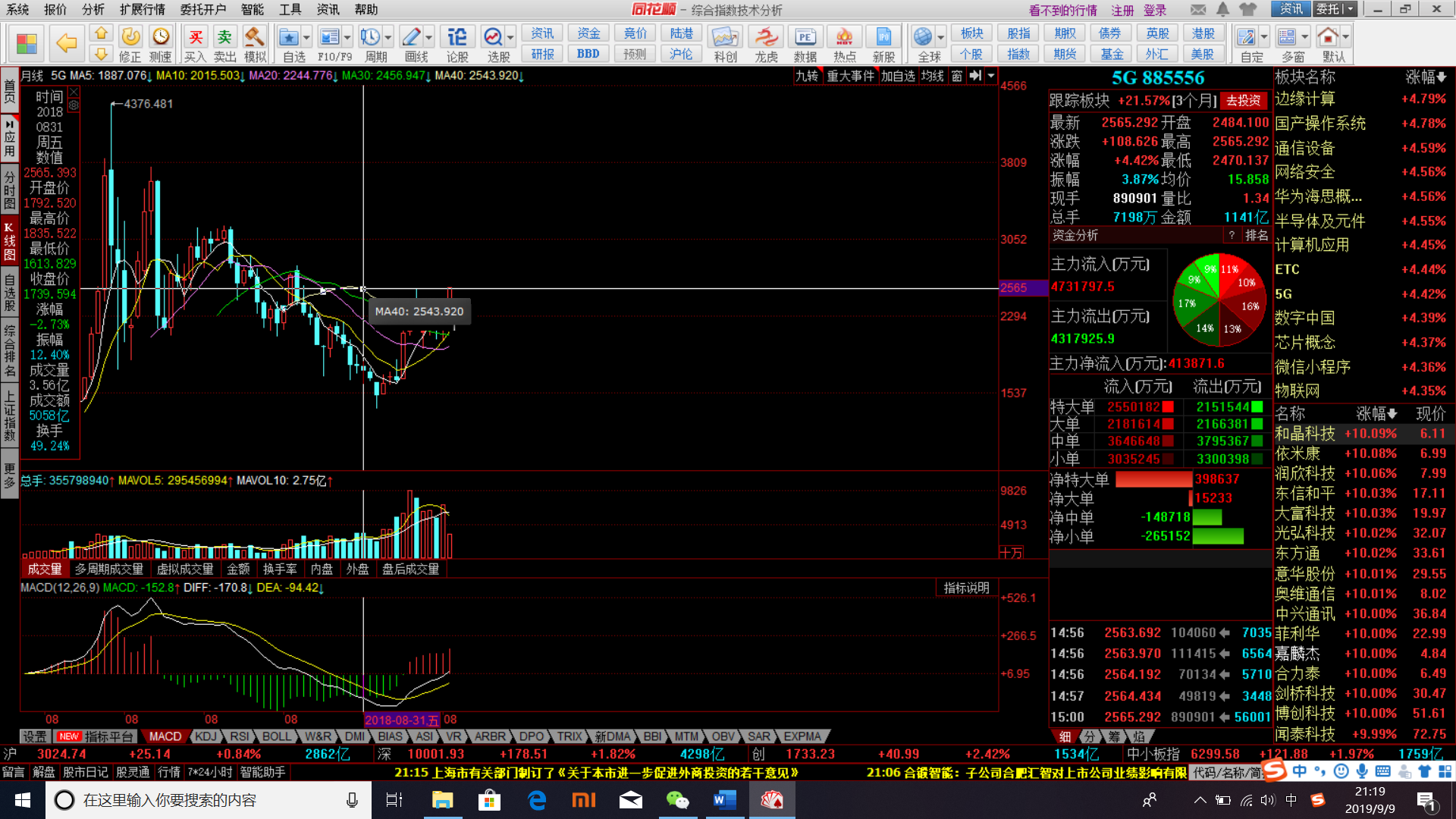Image resolution: width=1456 pixels, height=819 pixels.
Task: Open the 修正 correction tool
Action: pyautogui.click(x=130, y=44)
